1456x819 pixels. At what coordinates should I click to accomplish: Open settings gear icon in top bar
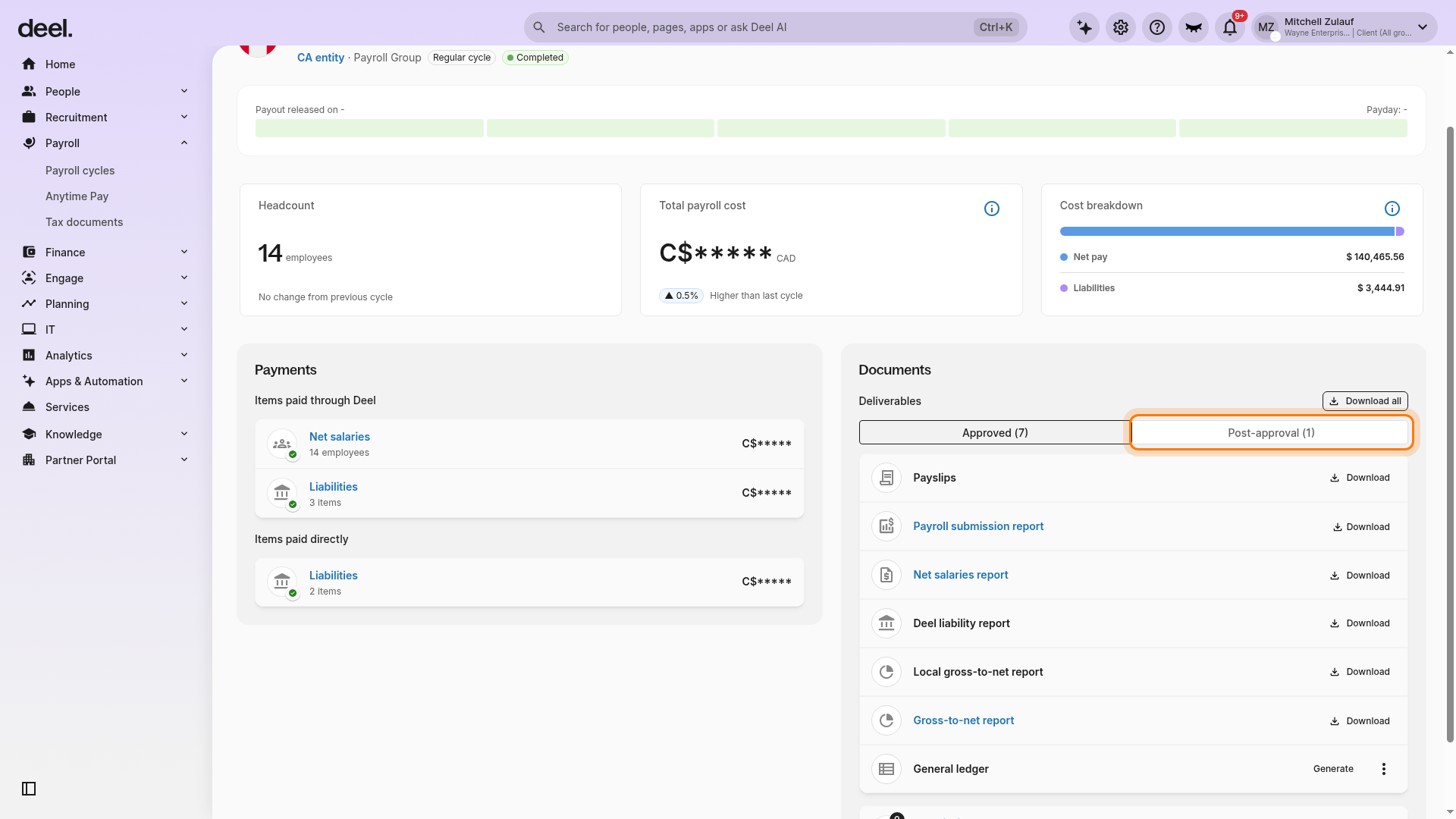click(x=1121, y=27)
